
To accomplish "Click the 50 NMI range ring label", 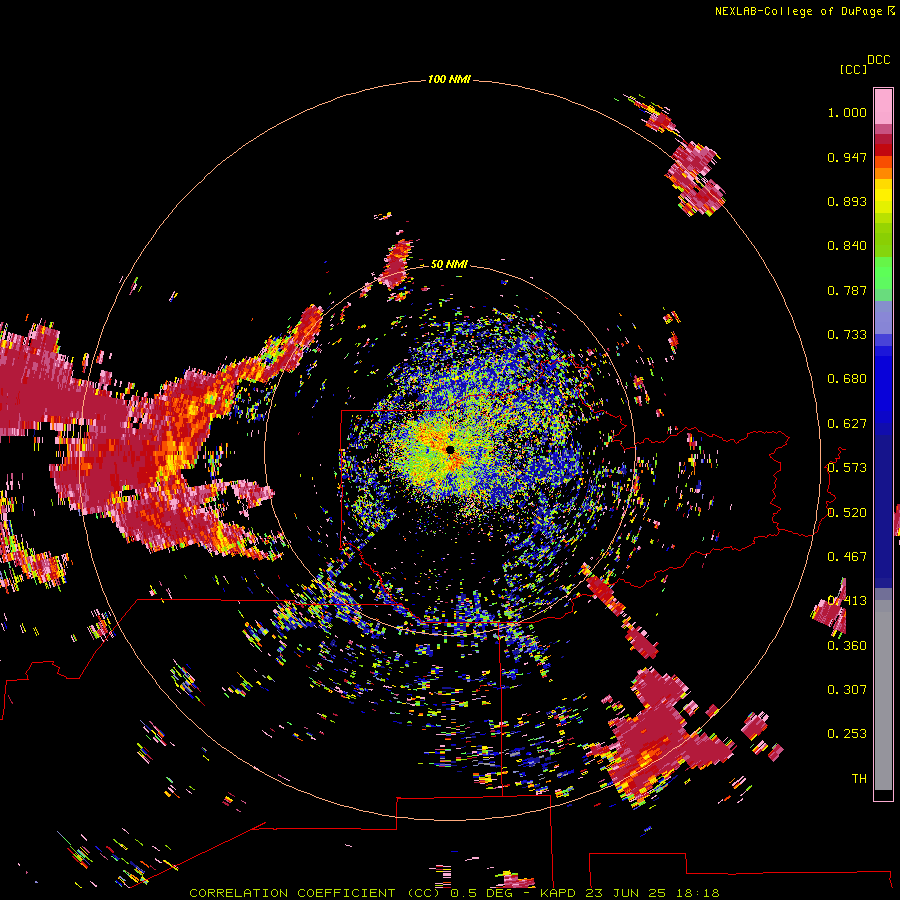I will pos(449,264).
